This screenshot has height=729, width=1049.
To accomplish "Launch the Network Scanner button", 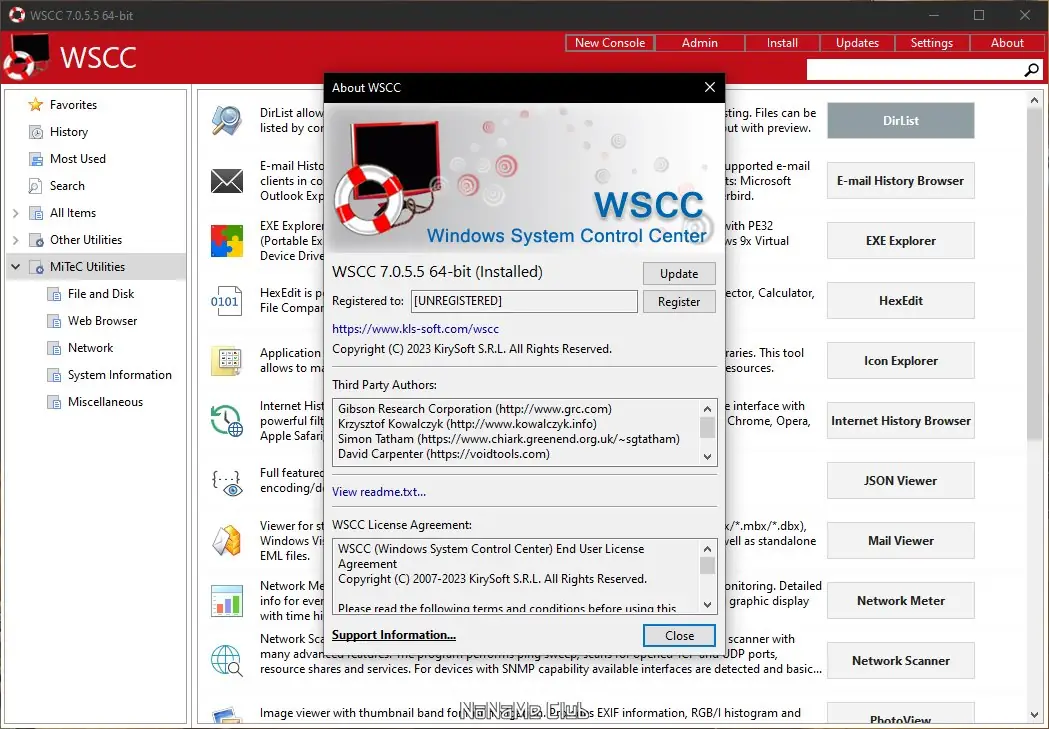I will [900, 661].
